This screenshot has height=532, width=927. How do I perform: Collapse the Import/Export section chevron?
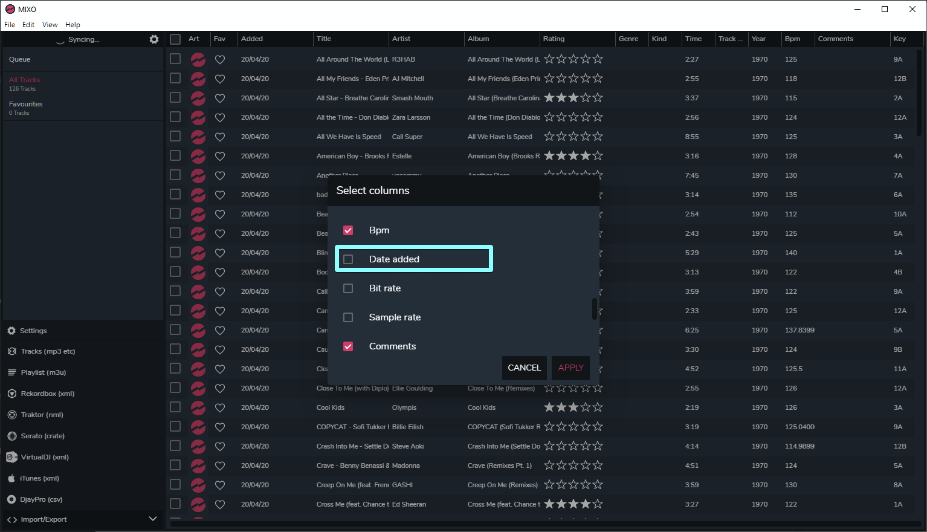point(153,519)
